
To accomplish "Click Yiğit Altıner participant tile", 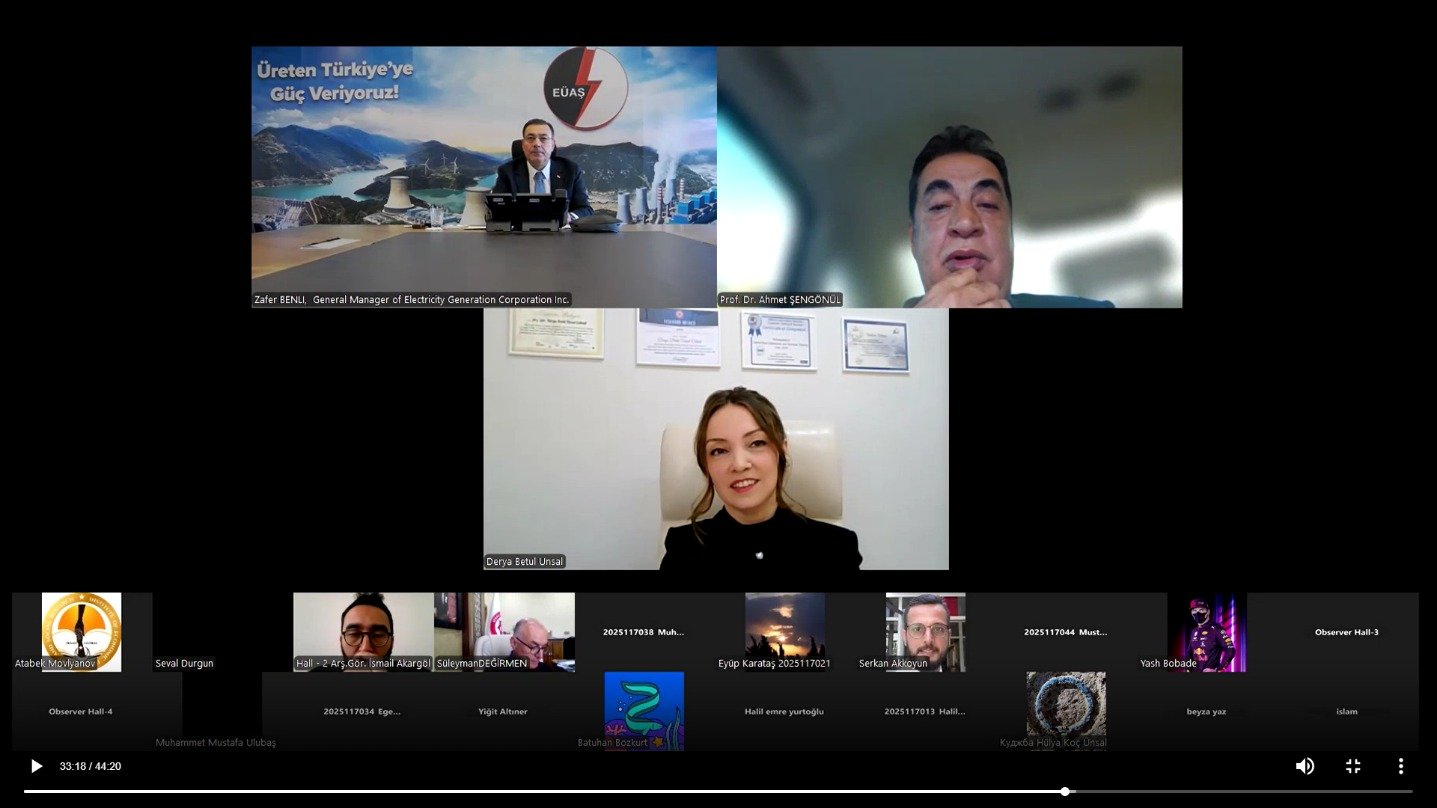I will click(x=504, y=711).
